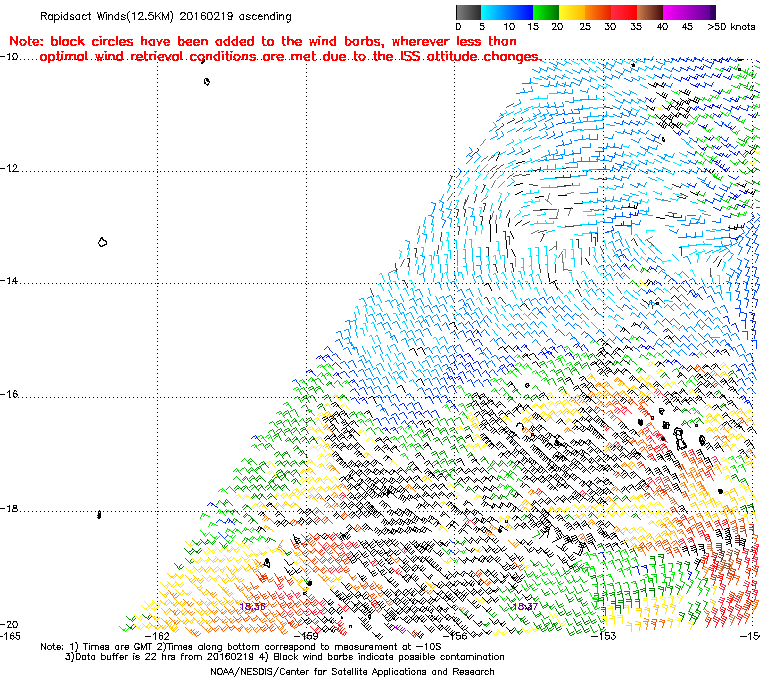The image size is (760, 688).
Task: Click the cyan-blue 5-15 knots legend segment
Action: coord(507,12)
